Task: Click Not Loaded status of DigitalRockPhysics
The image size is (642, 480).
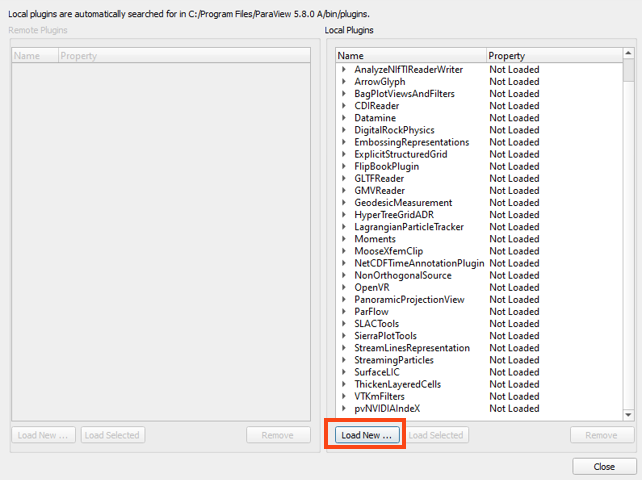Action: (514, 130)
